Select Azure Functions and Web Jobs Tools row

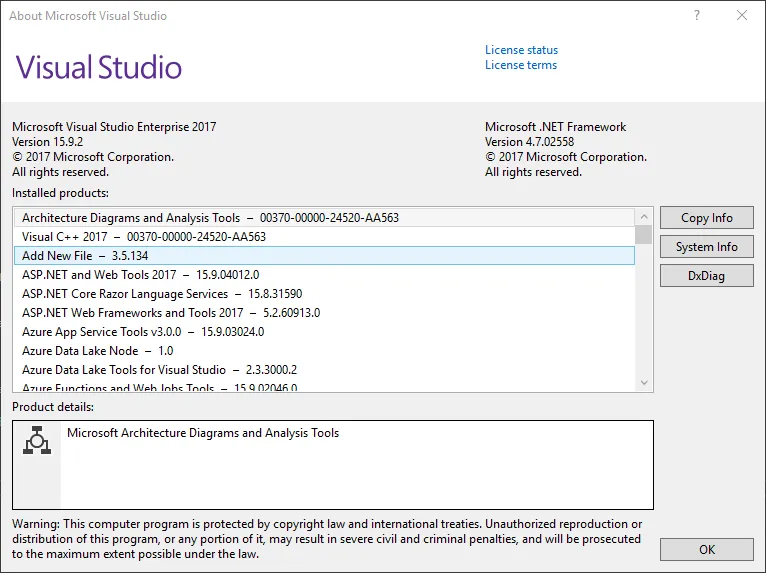click(x=324, y=386)
